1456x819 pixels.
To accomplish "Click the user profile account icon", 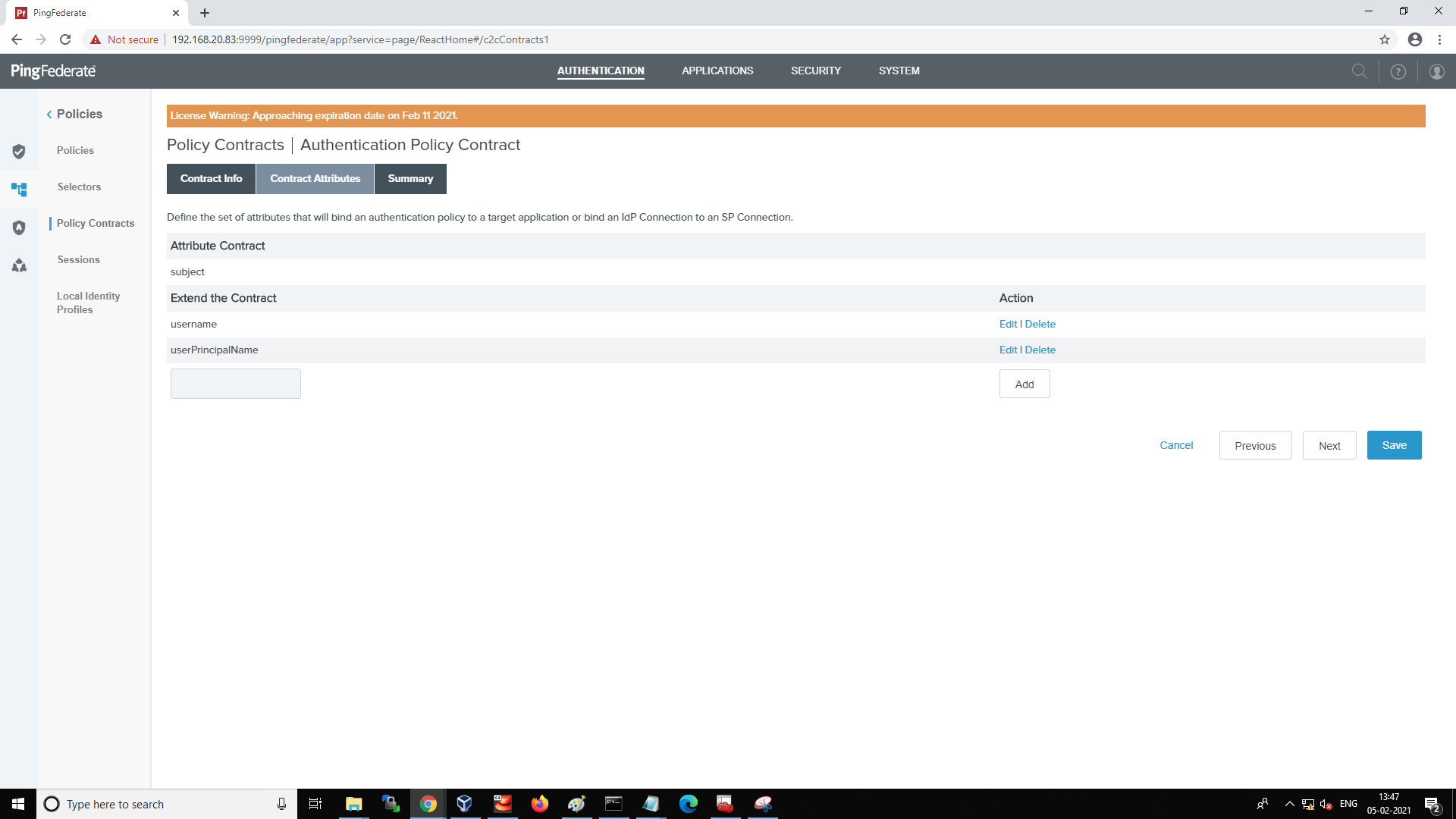I will click(1436, 71).
